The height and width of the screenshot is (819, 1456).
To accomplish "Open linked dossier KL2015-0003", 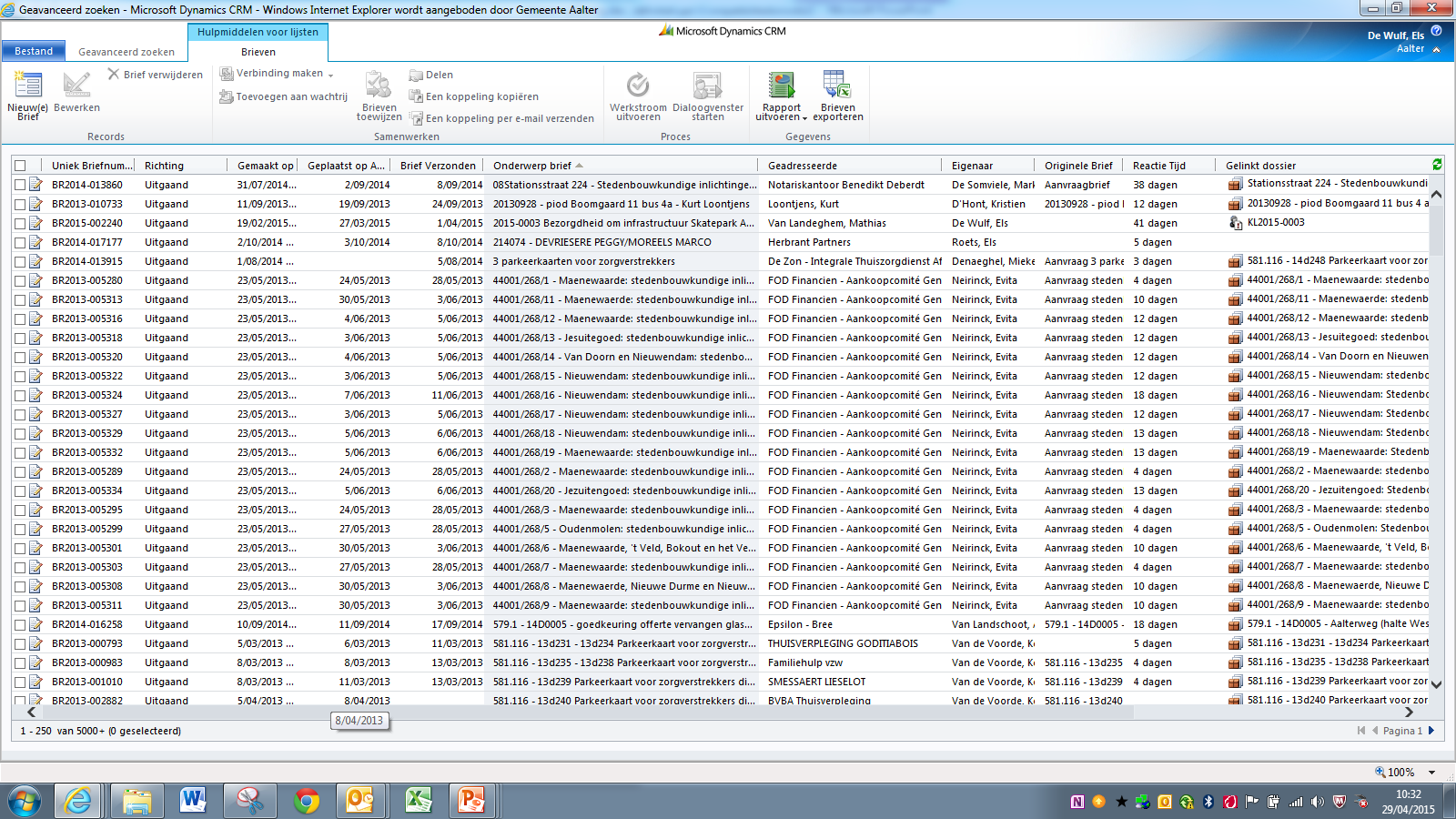I will coord(1276,222).
